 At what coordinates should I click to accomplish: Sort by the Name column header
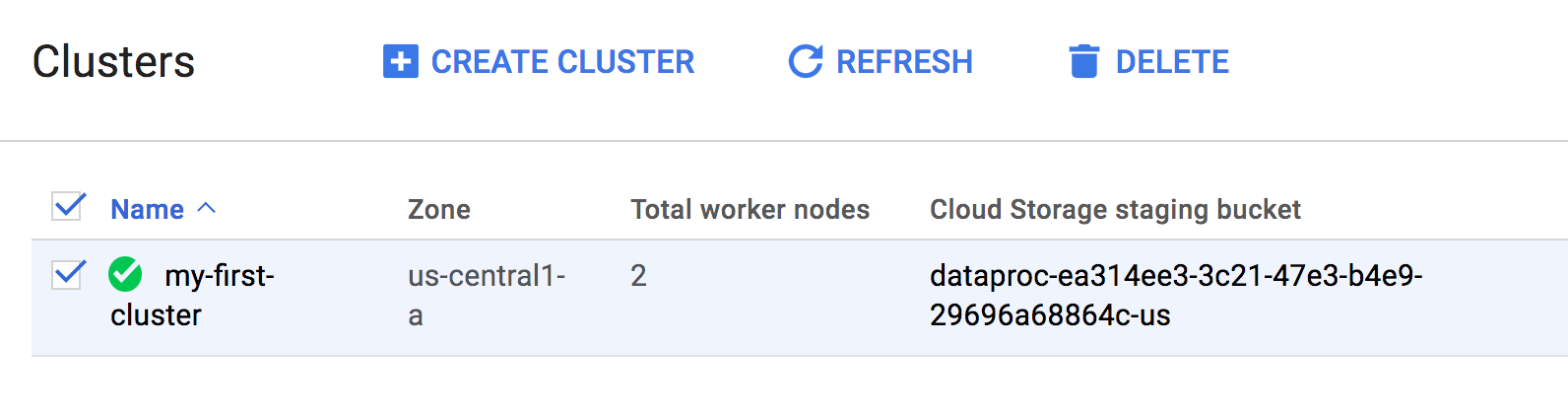pos(147,209)
